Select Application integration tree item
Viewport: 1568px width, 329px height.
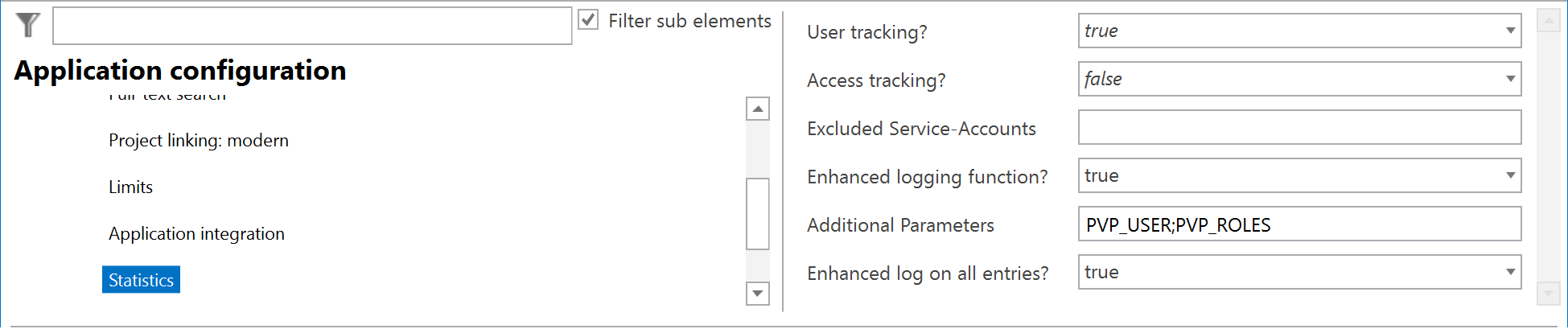[196, 233]
